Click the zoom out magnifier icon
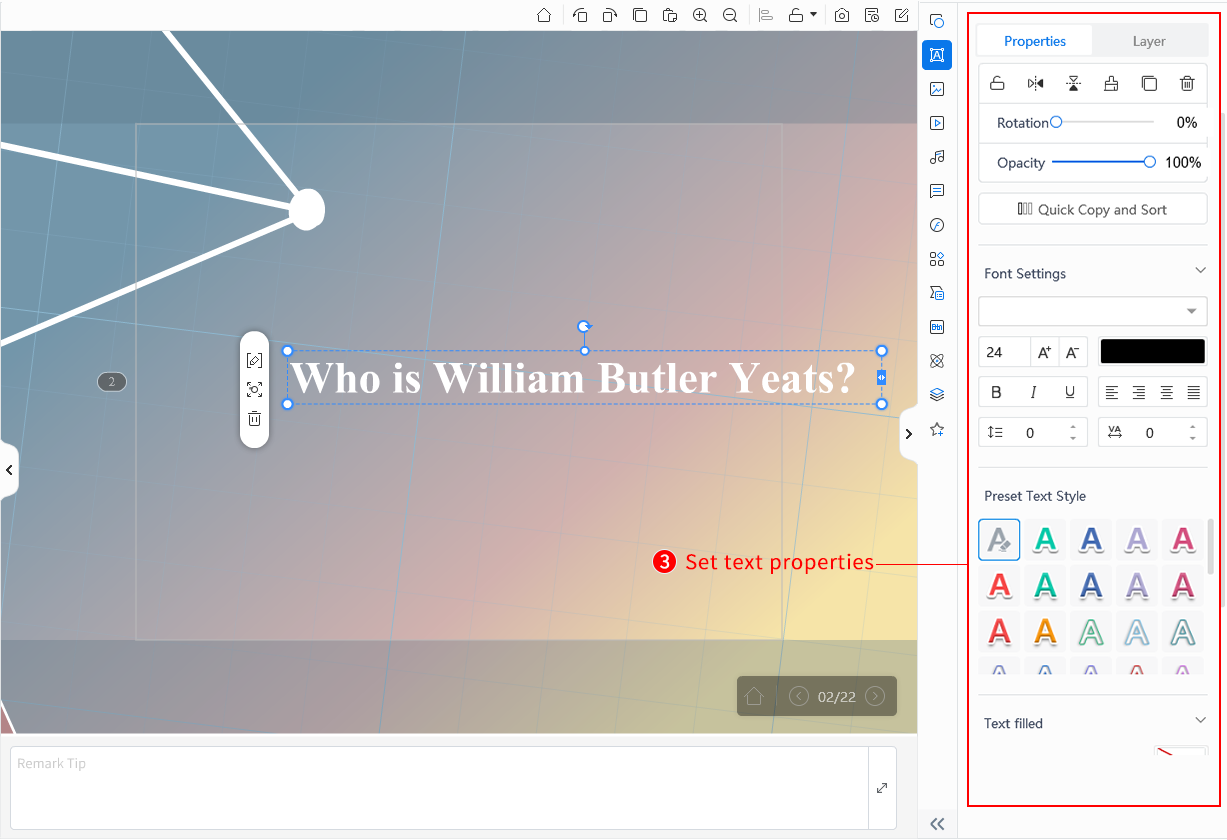 click(x=730, y=15)
